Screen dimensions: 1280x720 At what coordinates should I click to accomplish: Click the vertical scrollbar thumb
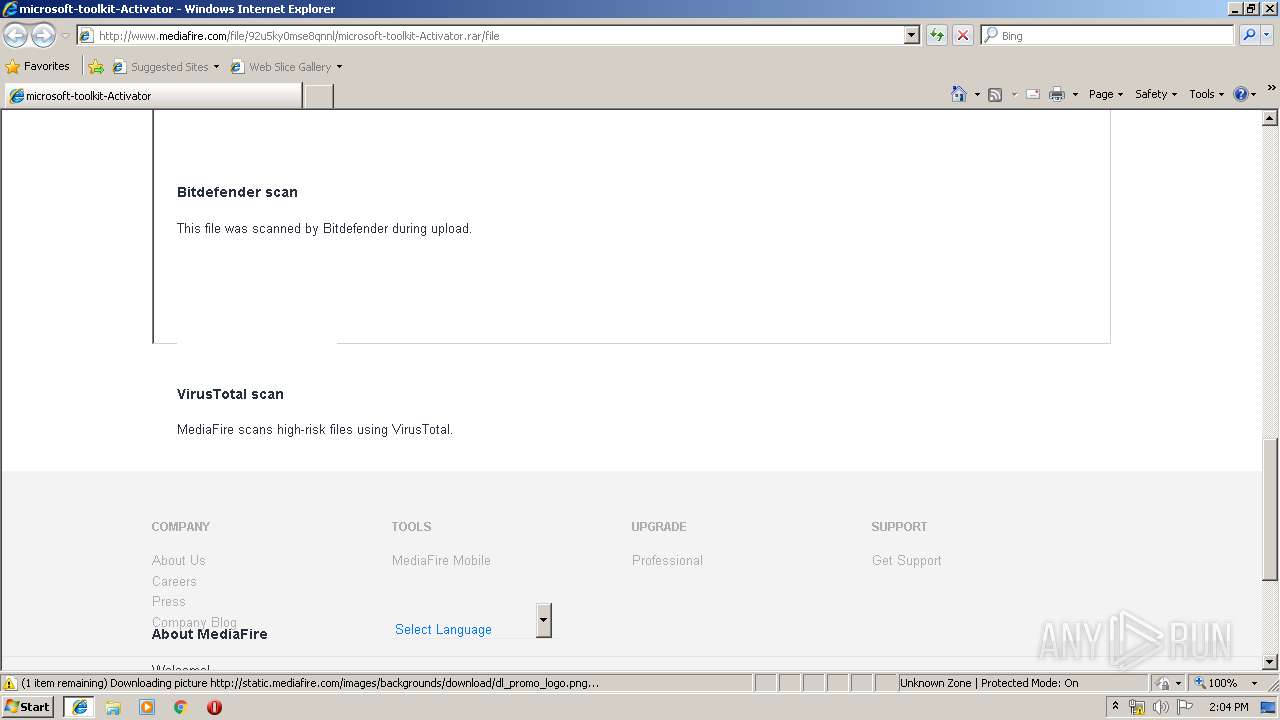[1270, 510]
